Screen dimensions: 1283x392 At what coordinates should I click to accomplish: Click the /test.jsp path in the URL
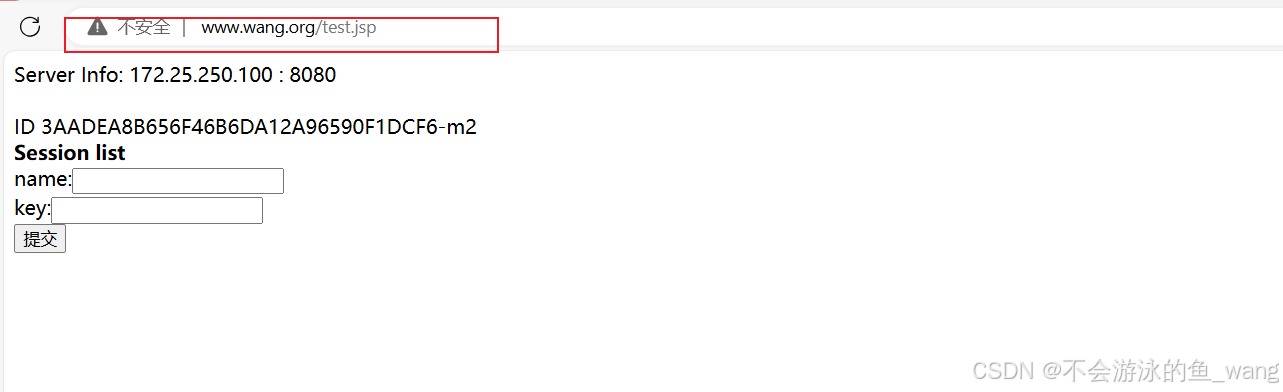pyautogui.click(x=347, y=27)
